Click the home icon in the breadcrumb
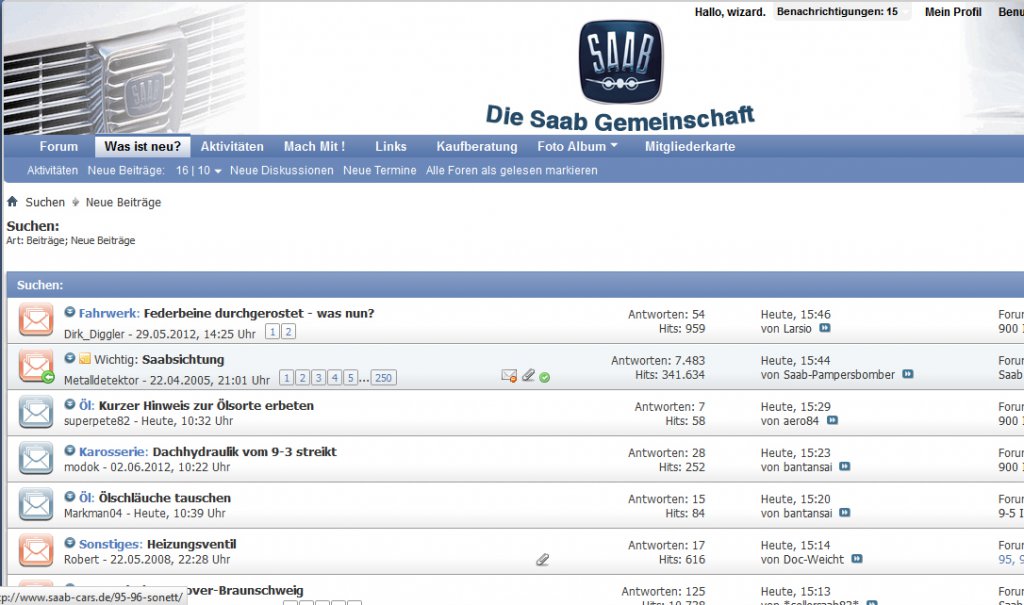Viewport: 1024px width, 605px height. (x=12, y=201)
